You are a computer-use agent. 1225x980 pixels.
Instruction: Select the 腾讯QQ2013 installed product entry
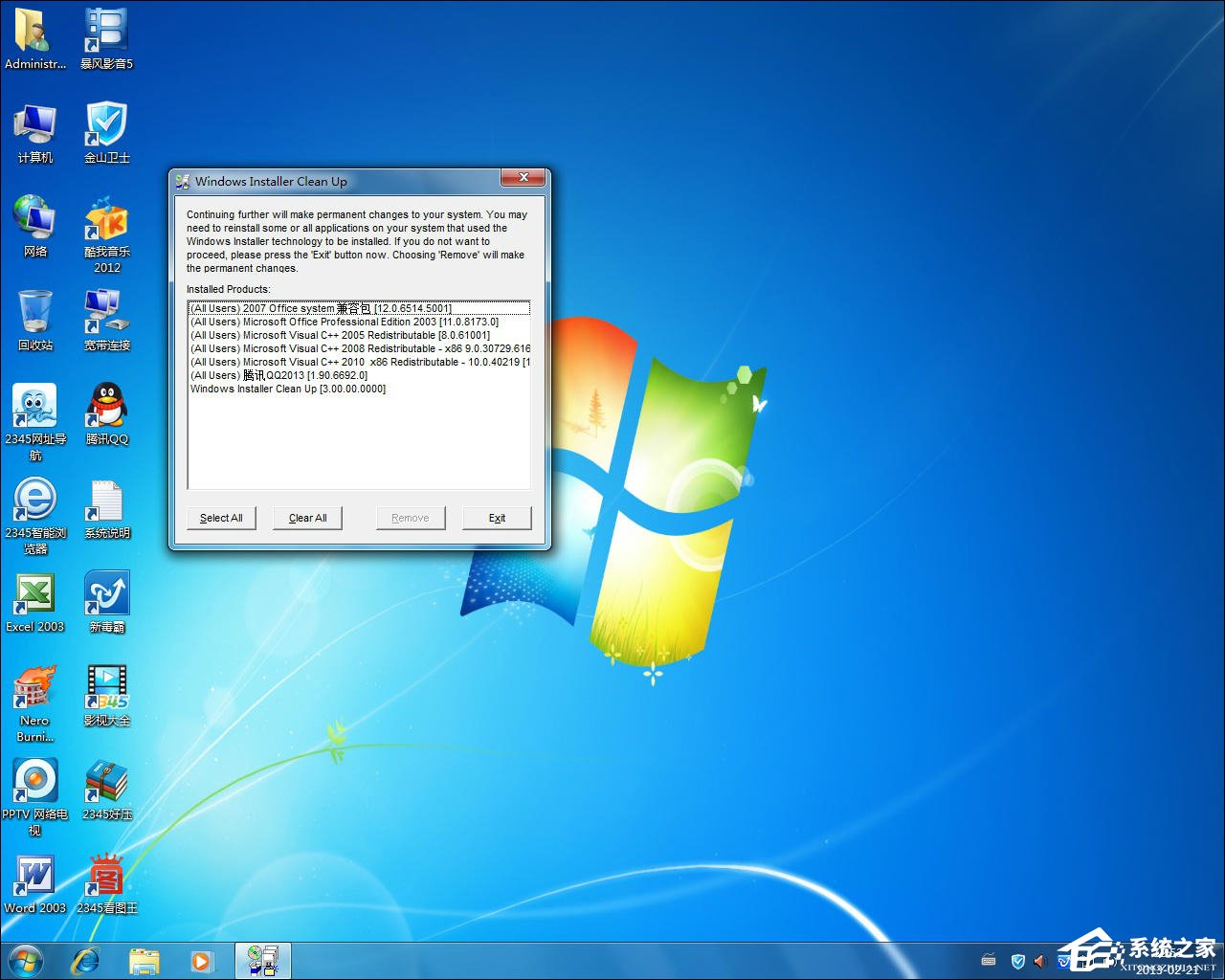(278, 375)
